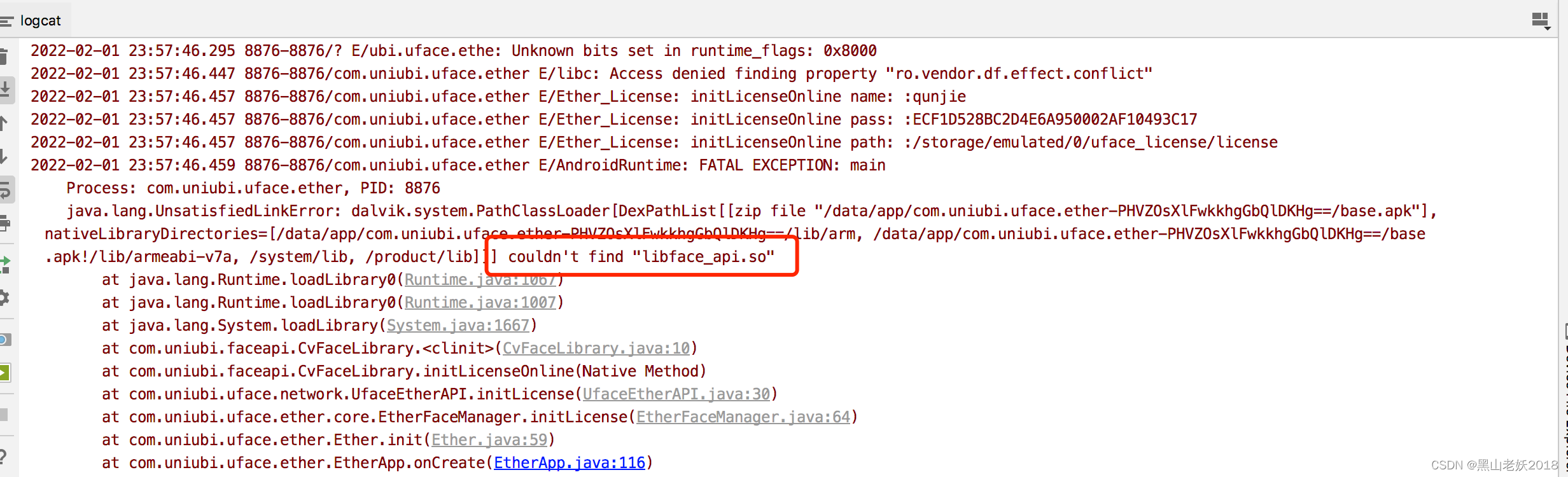Click 'initLicenseOnline(Native Method)' stack line
The image size is (1568, 477).
coord(404,371)
